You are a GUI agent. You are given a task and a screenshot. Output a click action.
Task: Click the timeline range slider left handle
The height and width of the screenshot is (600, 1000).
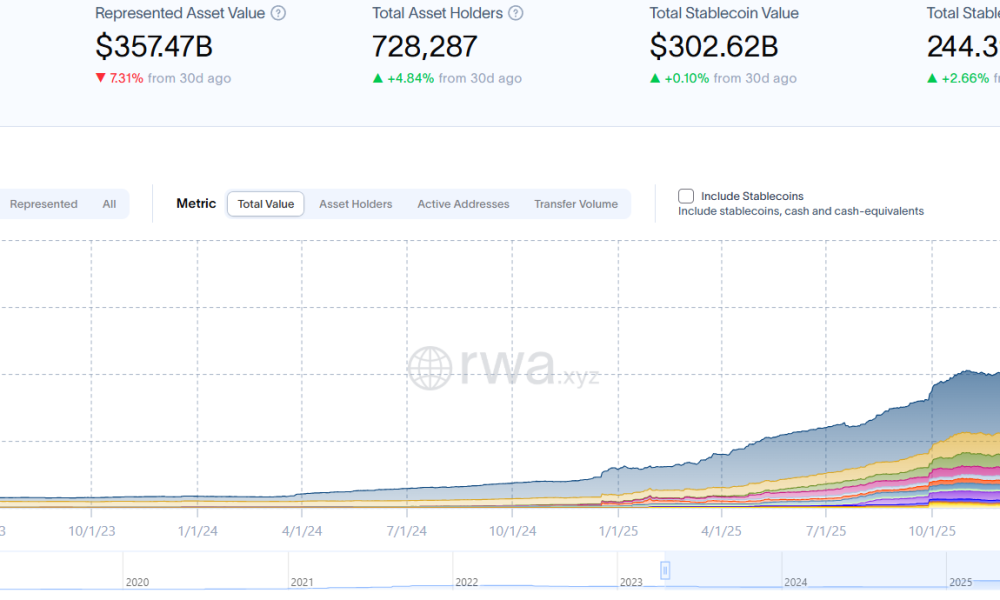click(665, 570)
